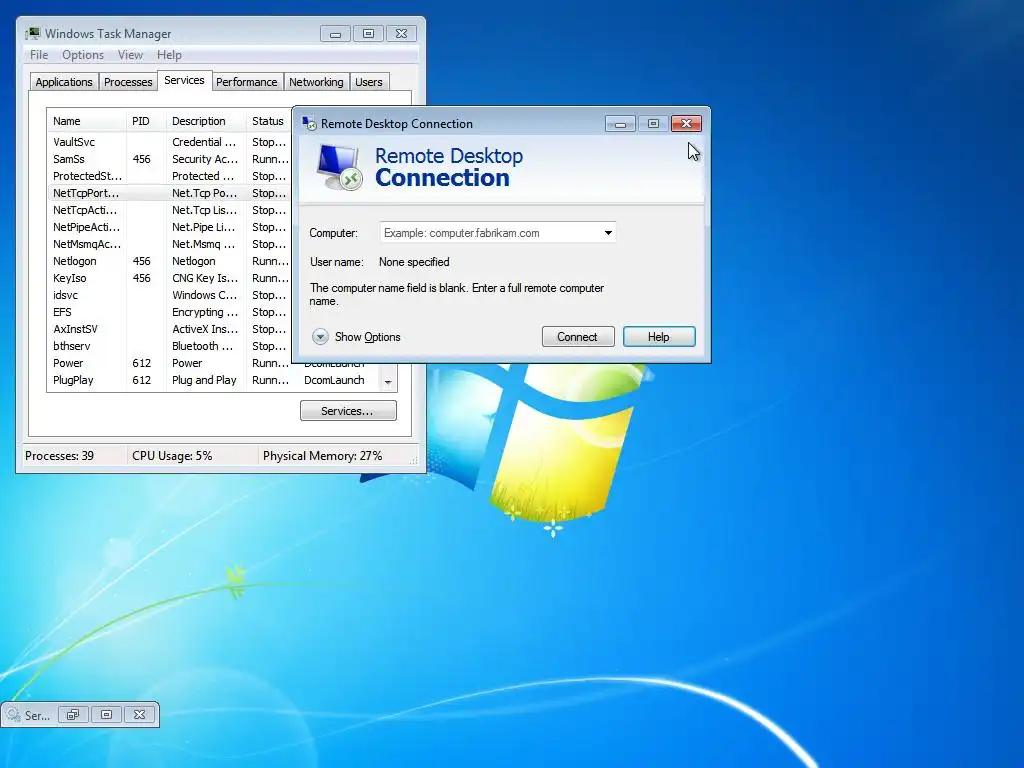This screenshot has width=1024, height=768.
Task: Open the View menu in Task Manager
Action: coord(130,55)
